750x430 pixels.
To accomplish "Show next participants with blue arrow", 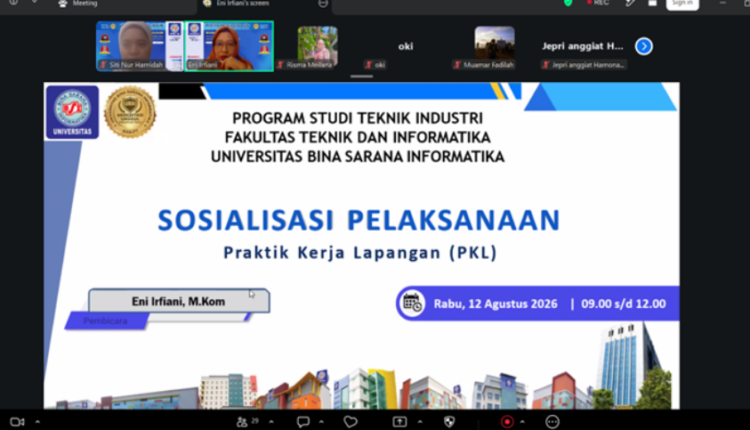I will click(x=644, y=46).
